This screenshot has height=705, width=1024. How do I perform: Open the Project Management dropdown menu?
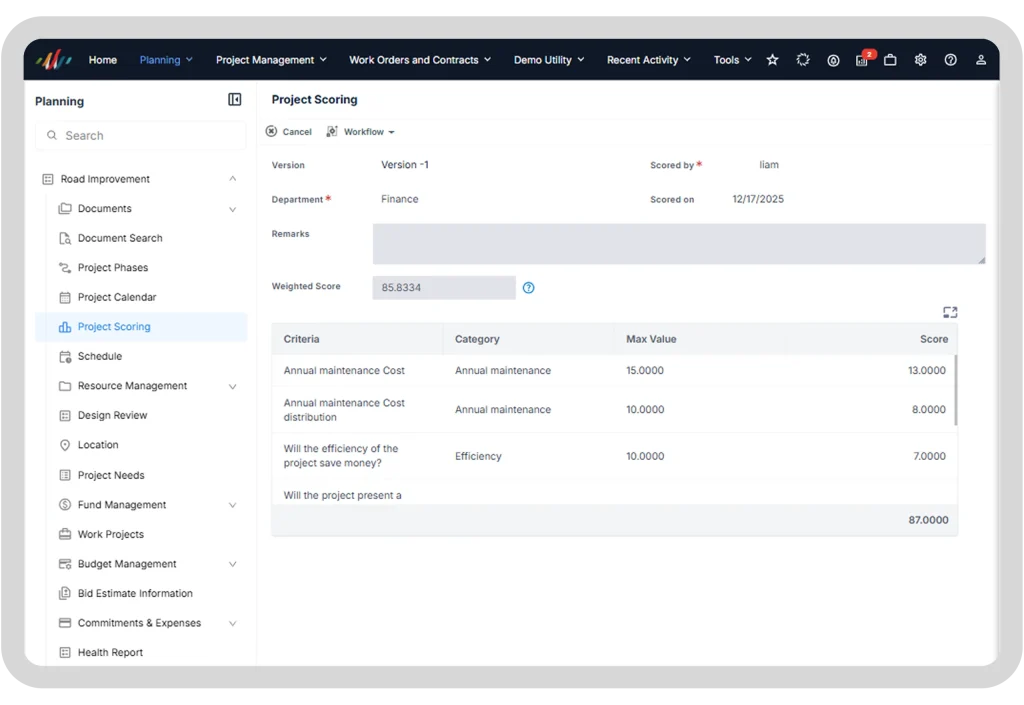[x=271, y=60]
